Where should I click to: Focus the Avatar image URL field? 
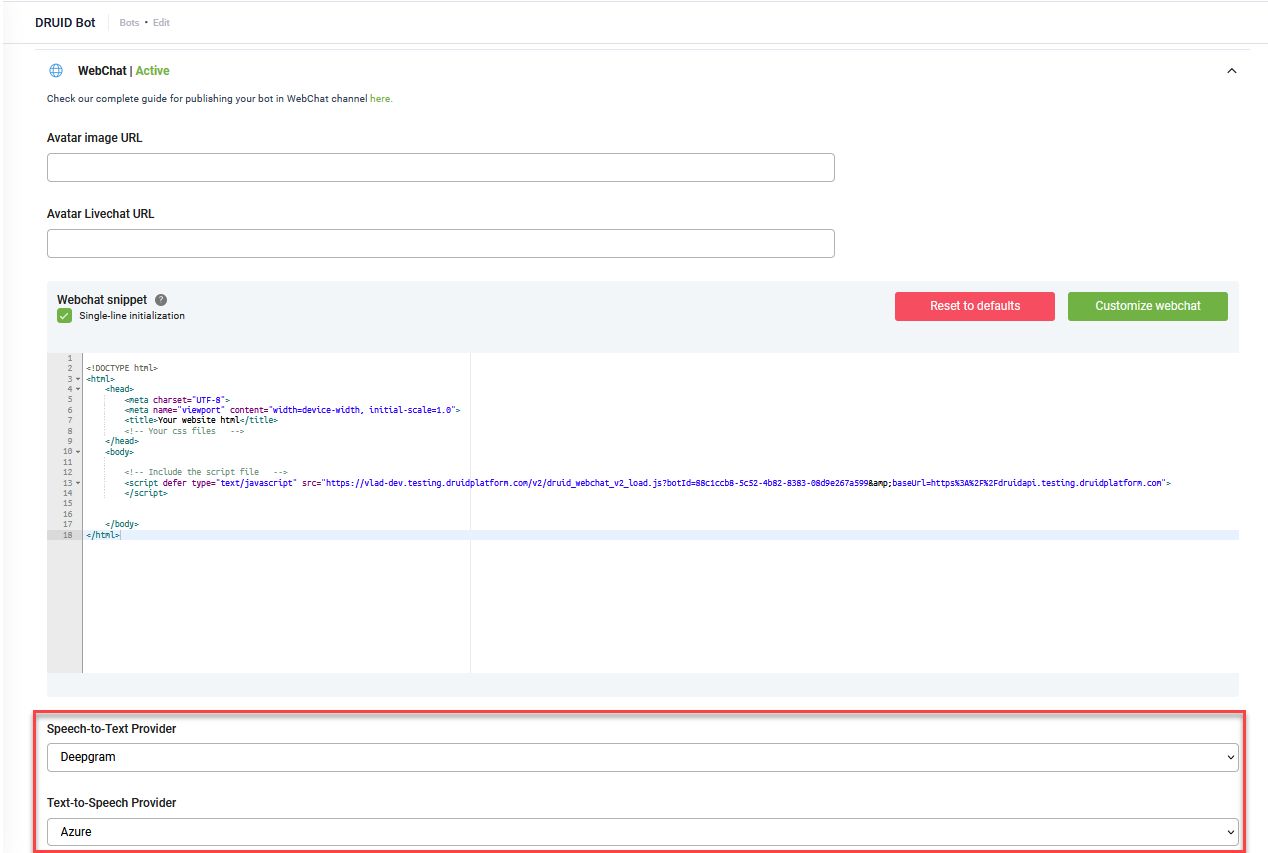pos(441,168)
